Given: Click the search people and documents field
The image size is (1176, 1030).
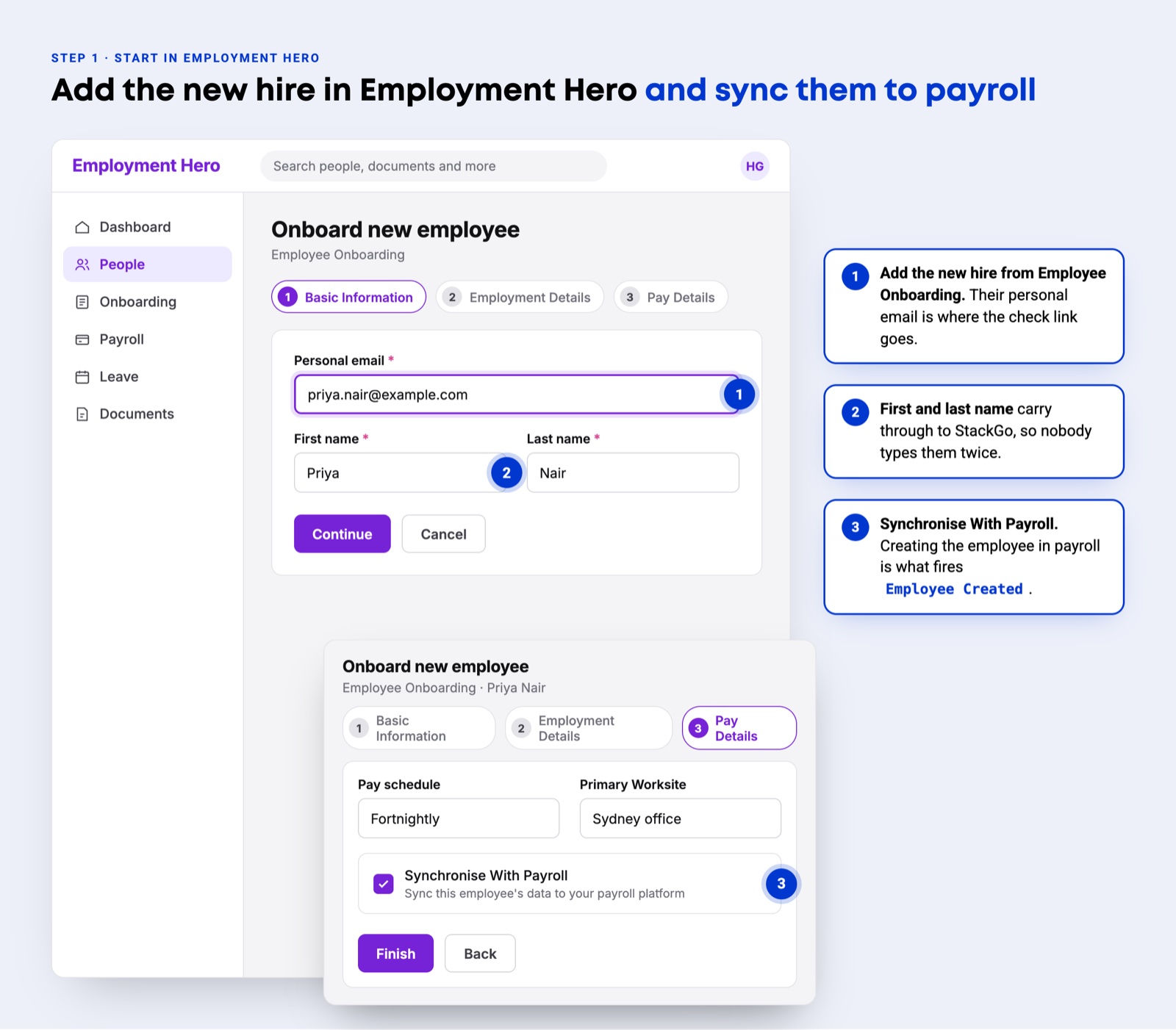Looking at the screenshot, I should (x=434, y=166).
